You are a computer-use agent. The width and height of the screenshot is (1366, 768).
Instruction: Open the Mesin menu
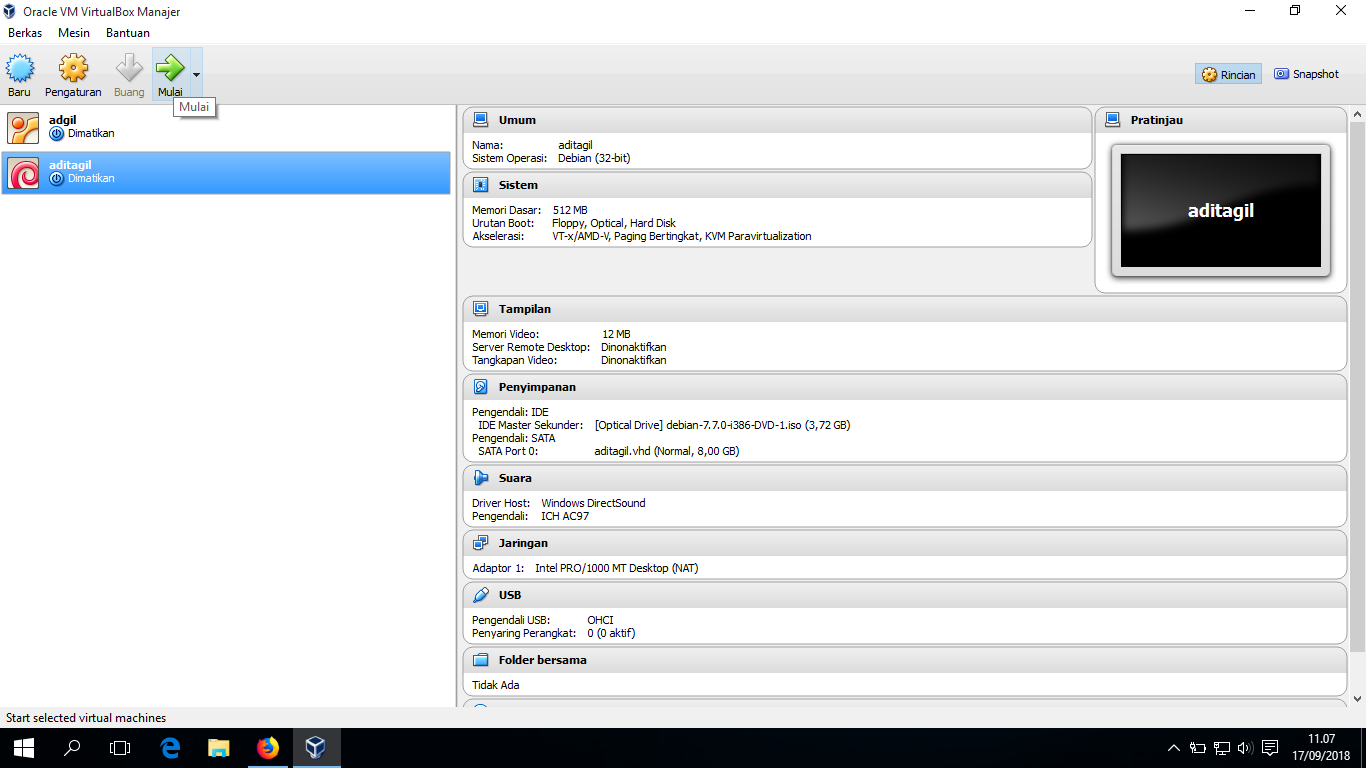(x=73, y=32)
